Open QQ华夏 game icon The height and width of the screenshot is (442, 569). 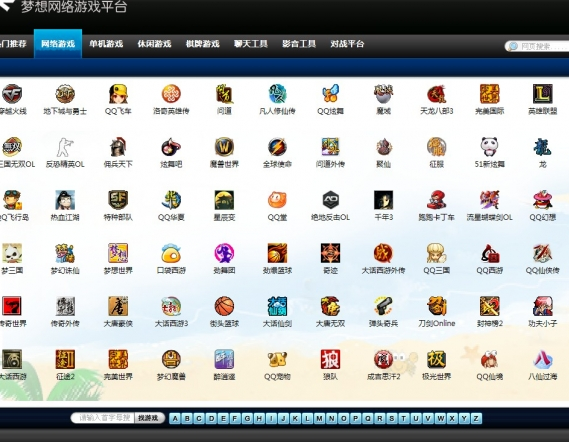pyautogui.click(x=171, y=200)
